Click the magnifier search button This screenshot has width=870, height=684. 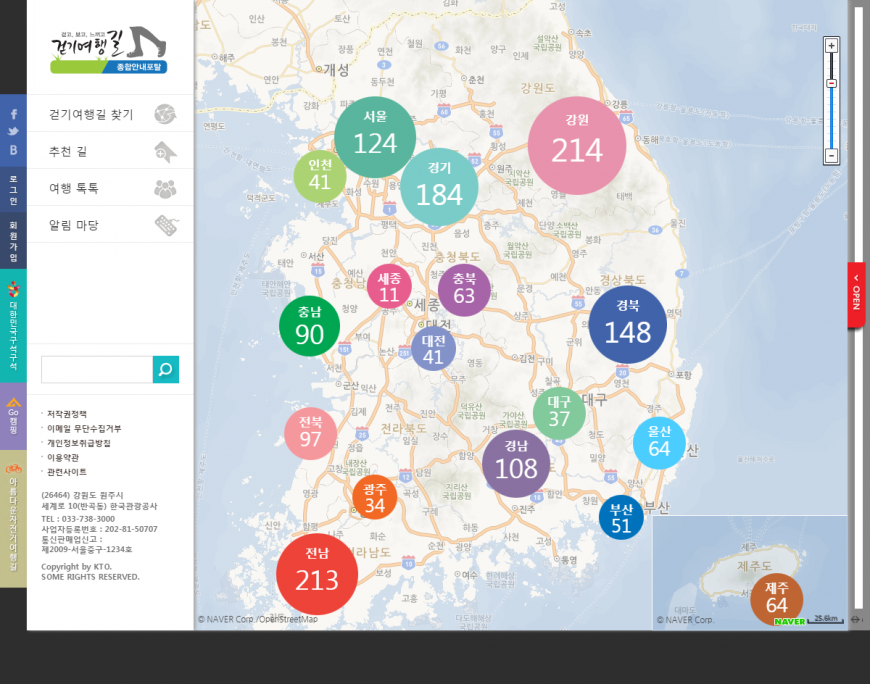point(166,370)
